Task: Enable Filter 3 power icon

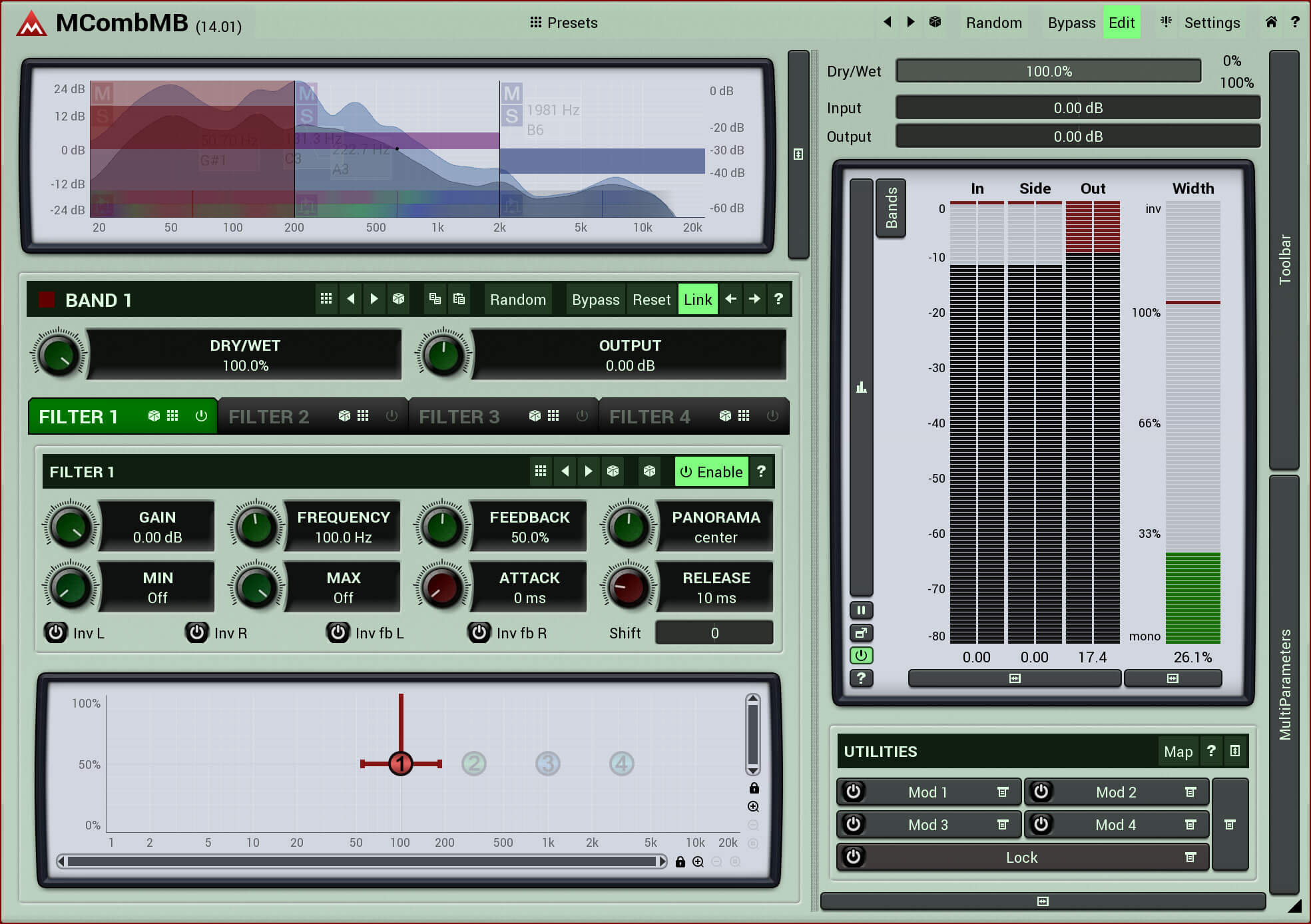Action: point(582,416)
